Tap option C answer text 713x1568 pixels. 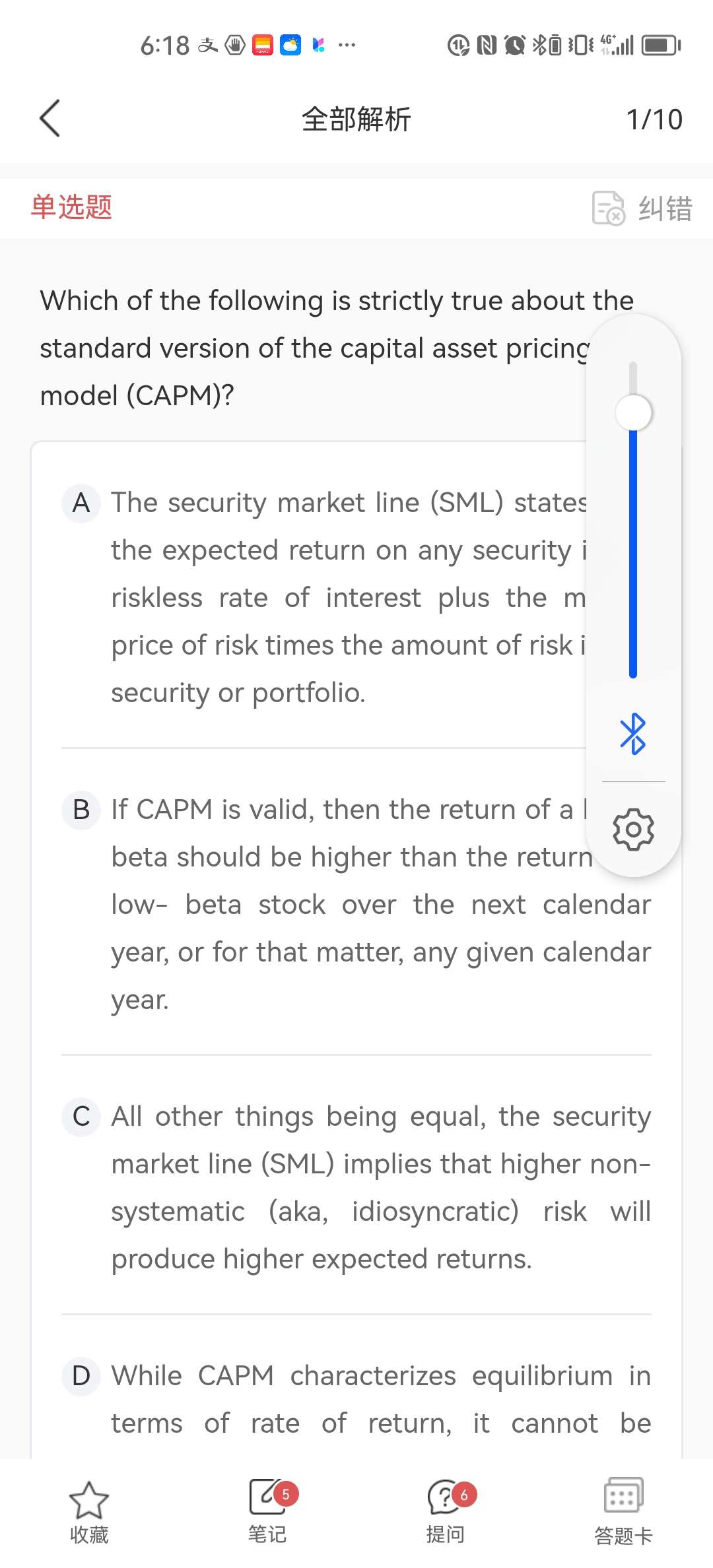(381, 1188)
